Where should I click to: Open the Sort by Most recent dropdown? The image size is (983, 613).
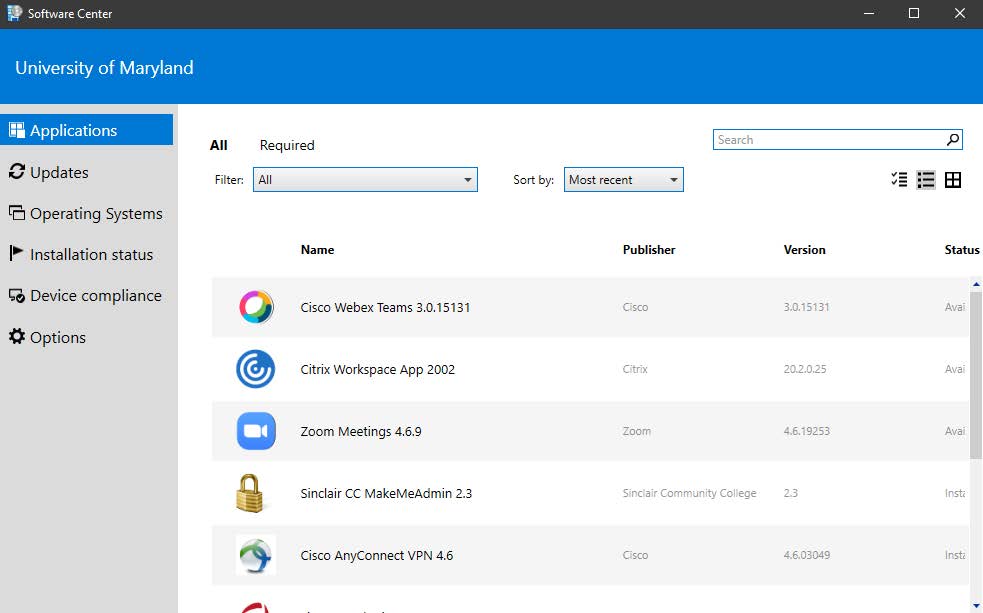click(x=623, y=180)
